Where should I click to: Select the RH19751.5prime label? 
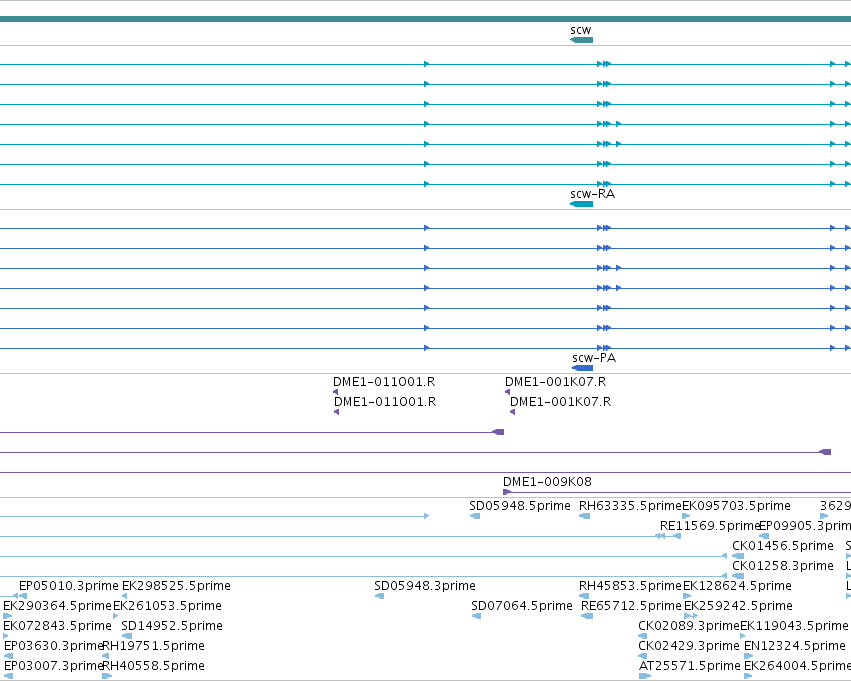click(154, 646)
